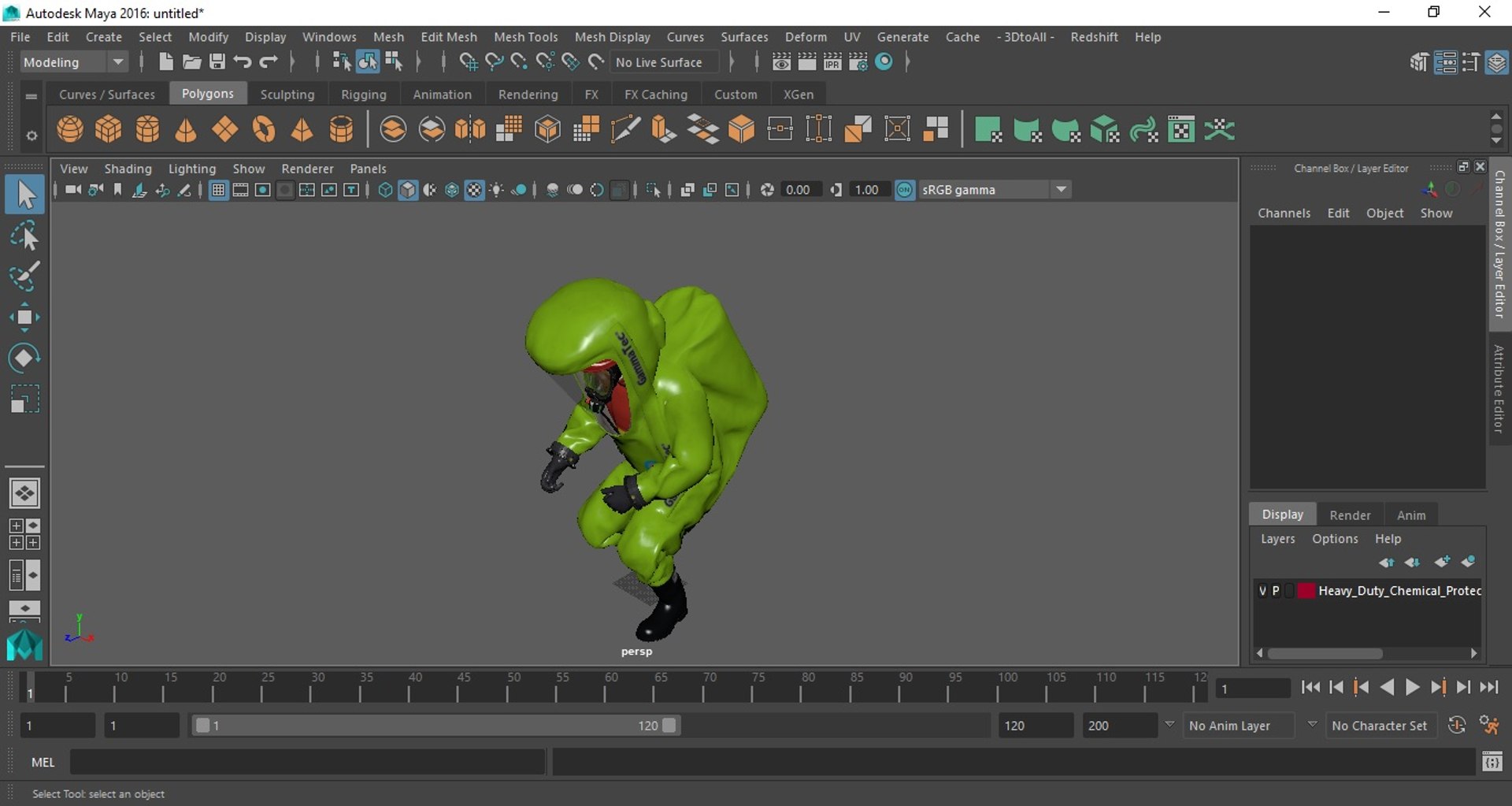Click the Open scene folder icon
Screen dimensions: 1512x806
point(191,61)
